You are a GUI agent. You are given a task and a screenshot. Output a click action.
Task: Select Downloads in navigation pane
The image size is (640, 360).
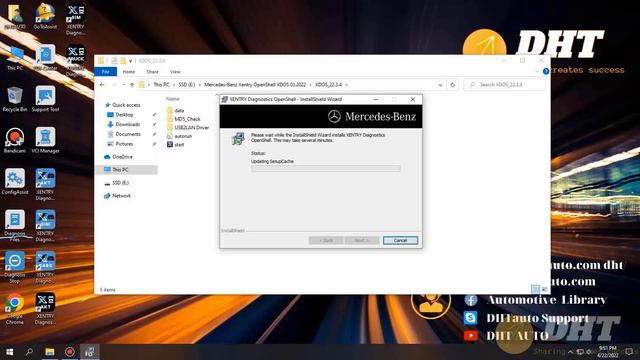(127, 124)
